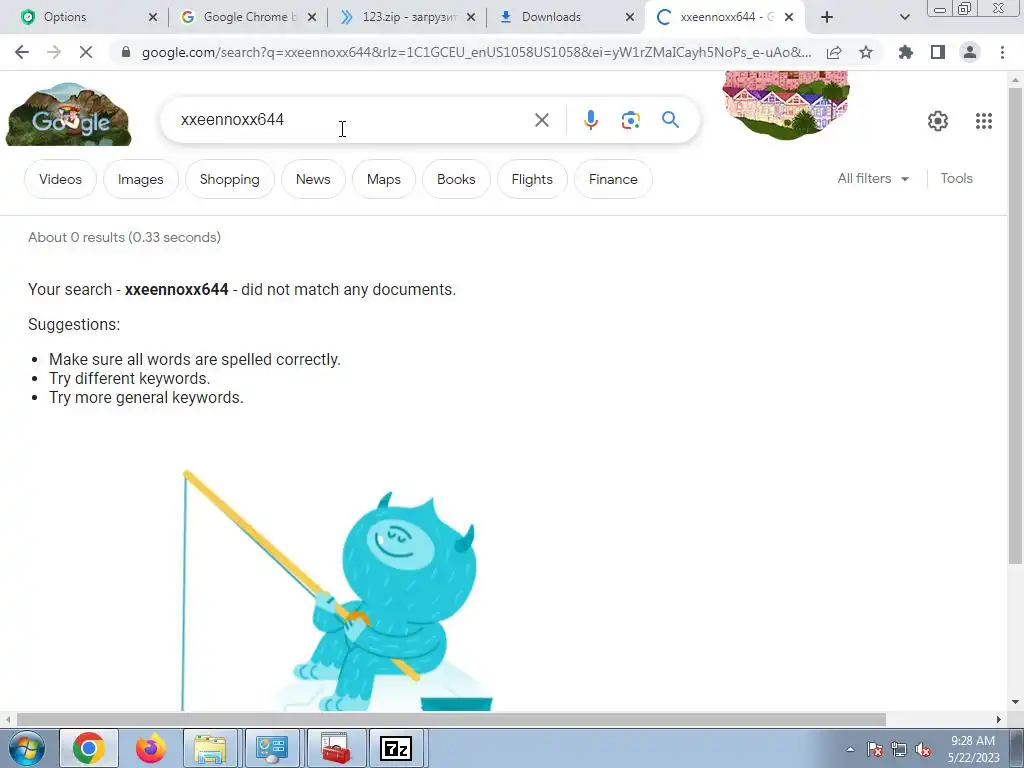Launch Chrome from the taskbar
Screen dimensions: 1024x768
[89, 748]
